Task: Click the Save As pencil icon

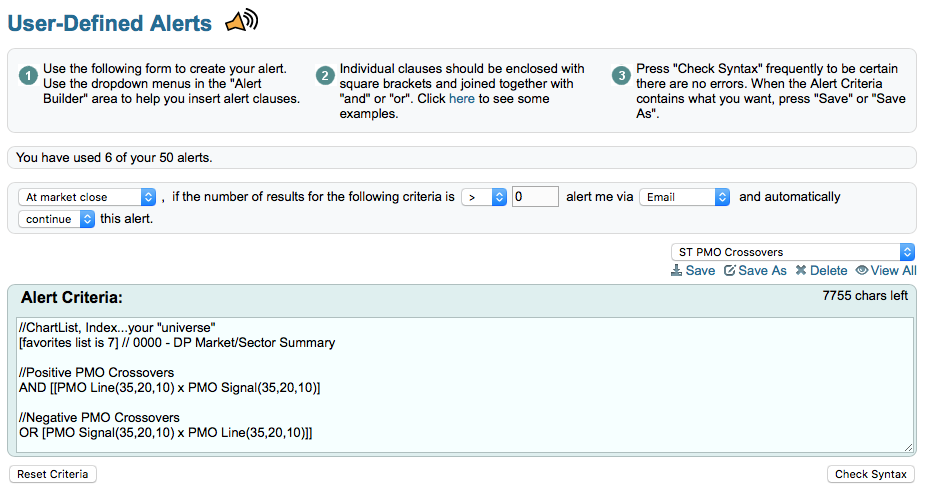Action: click(x=730, y=271)
